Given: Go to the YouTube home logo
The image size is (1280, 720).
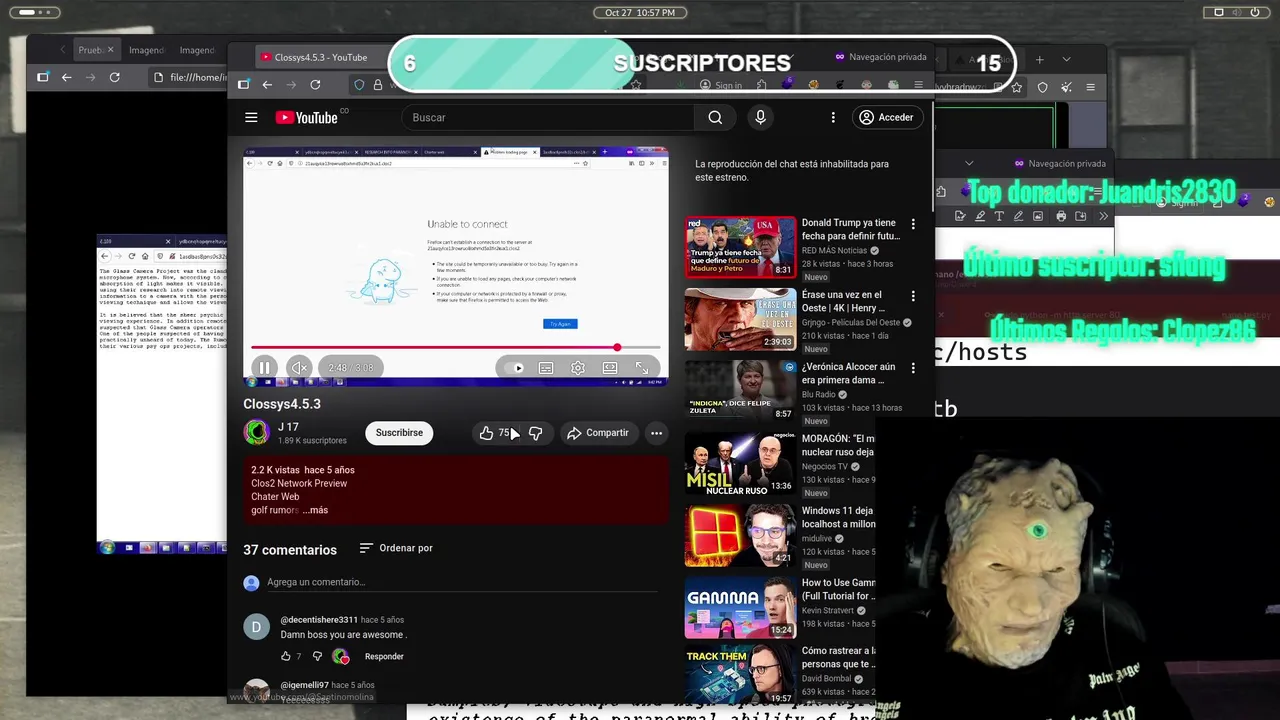Looking at the screenshot, I should point(307,118).
